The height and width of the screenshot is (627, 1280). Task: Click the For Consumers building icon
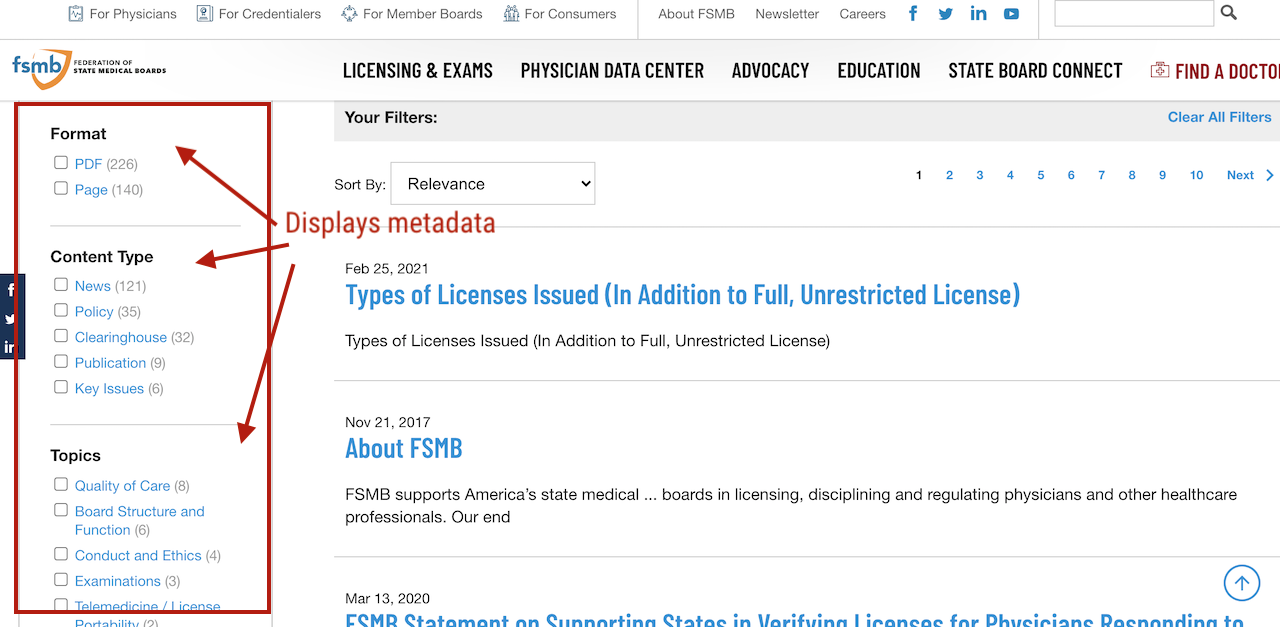[x=511, y=14]
